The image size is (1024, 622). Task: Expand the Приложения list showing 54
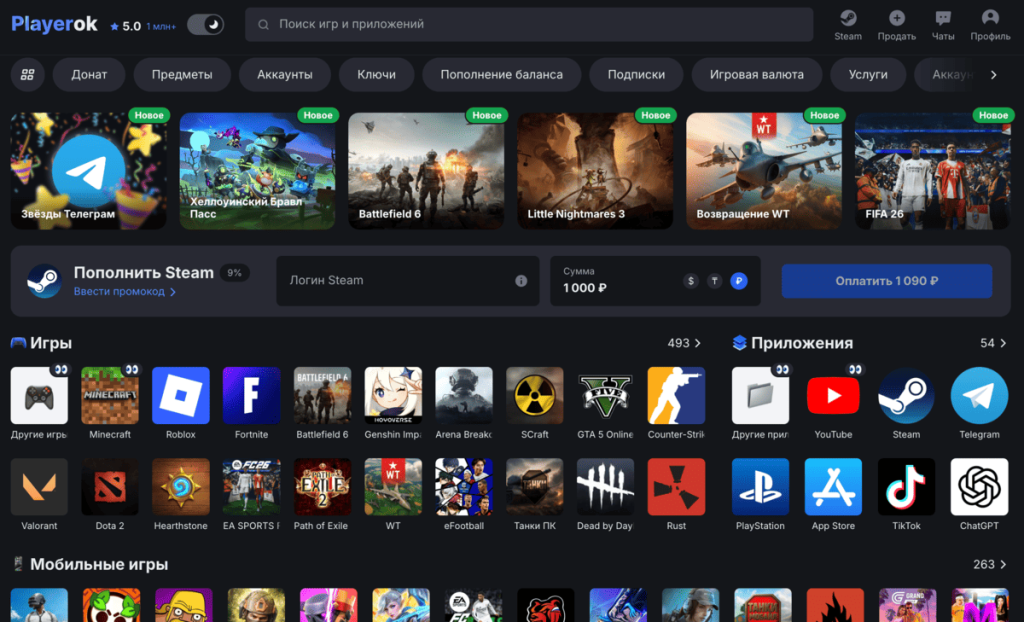pyautogui.click(x=994, y=343)
